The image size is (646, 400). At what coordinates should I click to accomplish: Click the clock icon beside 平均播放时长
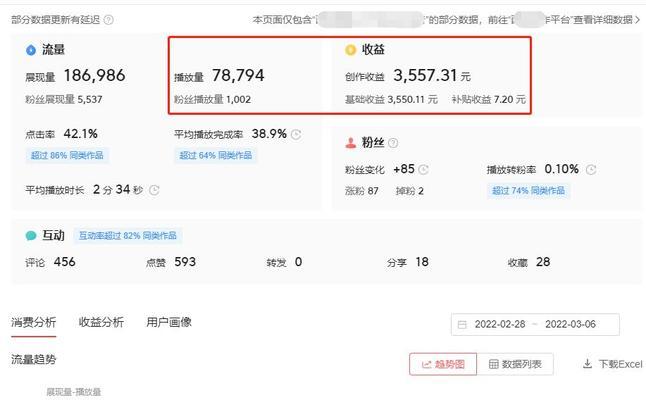154,190
